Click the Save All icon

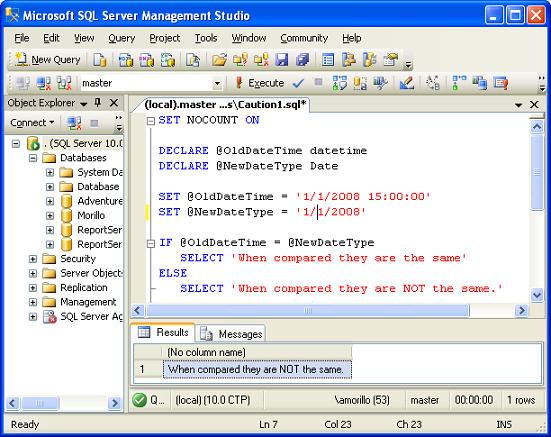click(302, 60)
